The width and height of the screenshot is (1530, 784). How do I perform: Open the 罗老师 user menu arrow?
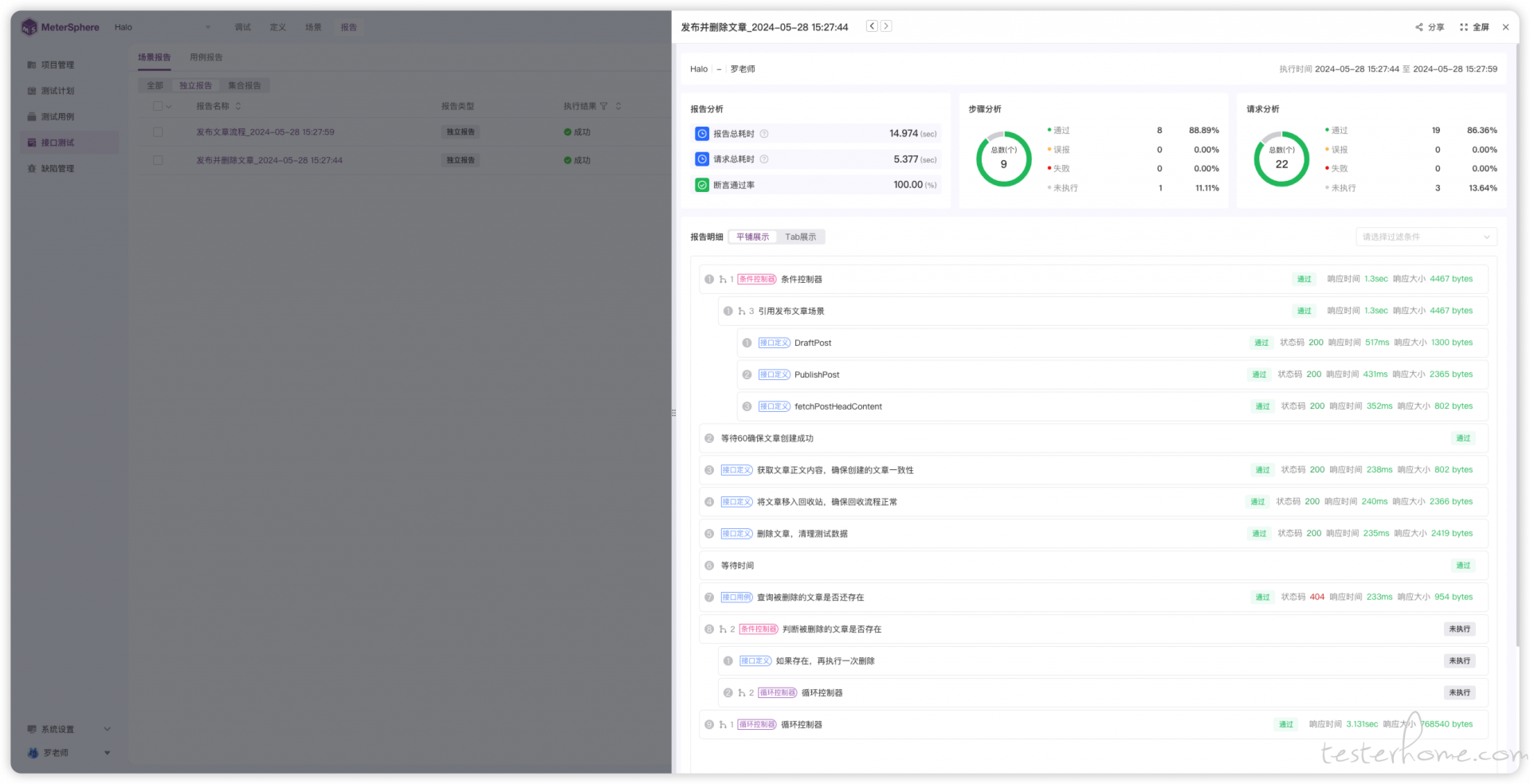[x=108, y=753]
